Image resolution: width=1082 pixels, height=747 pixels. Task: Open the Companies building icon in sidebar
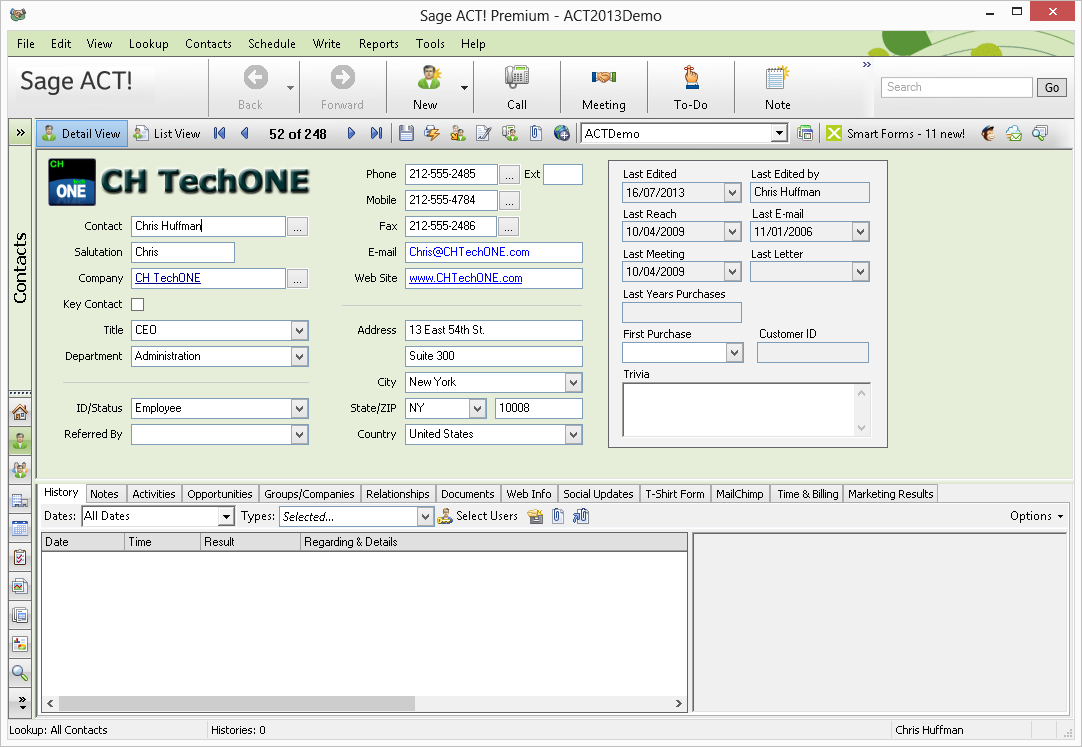(x=20, y=500)
